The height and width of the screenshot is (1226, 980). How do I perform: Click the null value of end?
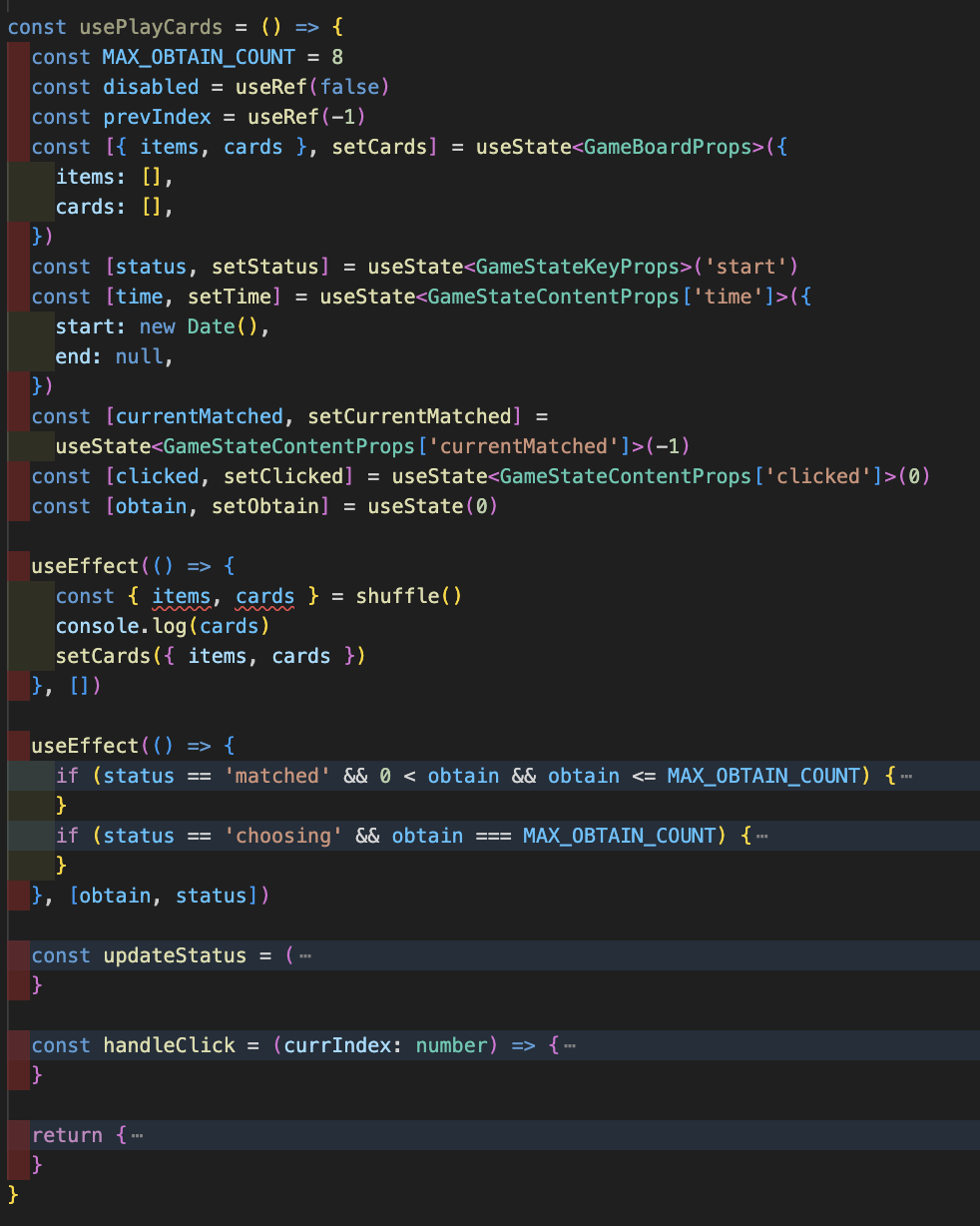point(140,356)
